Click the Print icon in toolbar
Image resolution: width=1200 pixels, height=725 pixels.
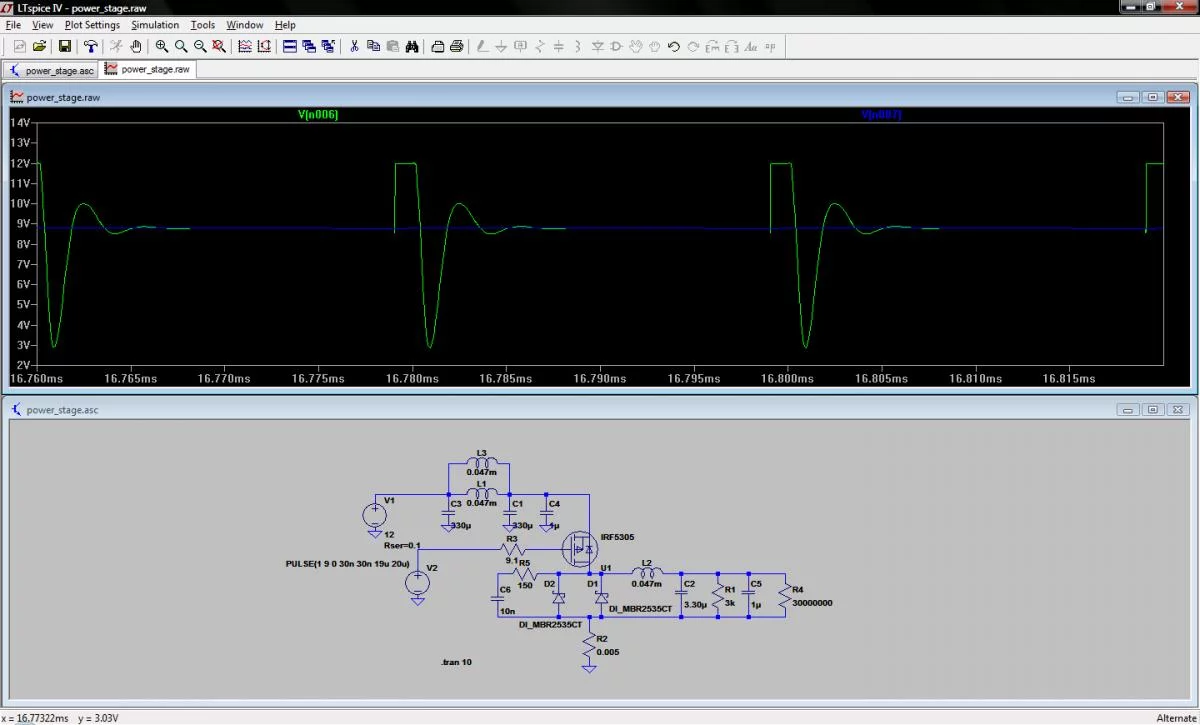coord(456,46)
